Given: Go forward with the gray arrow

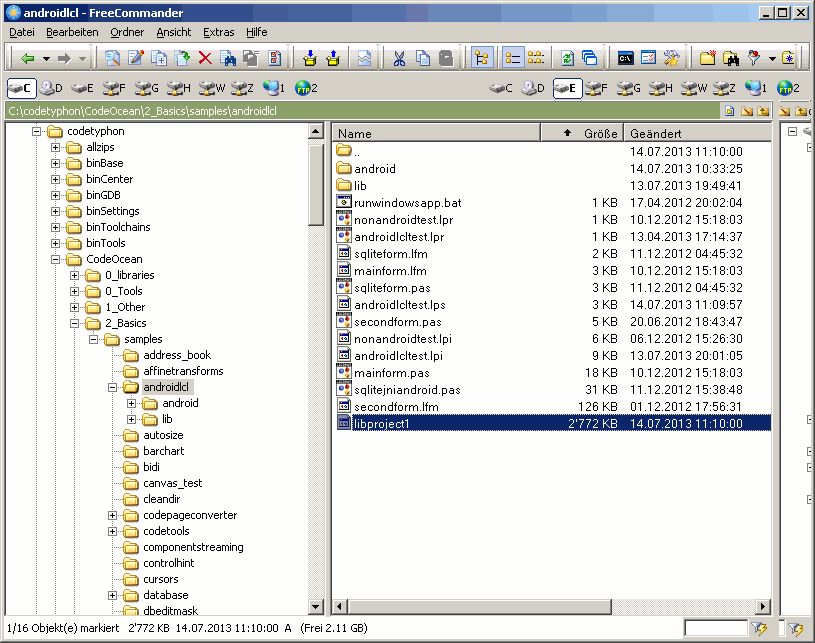Looking at the screenshot, I should 64,58.
